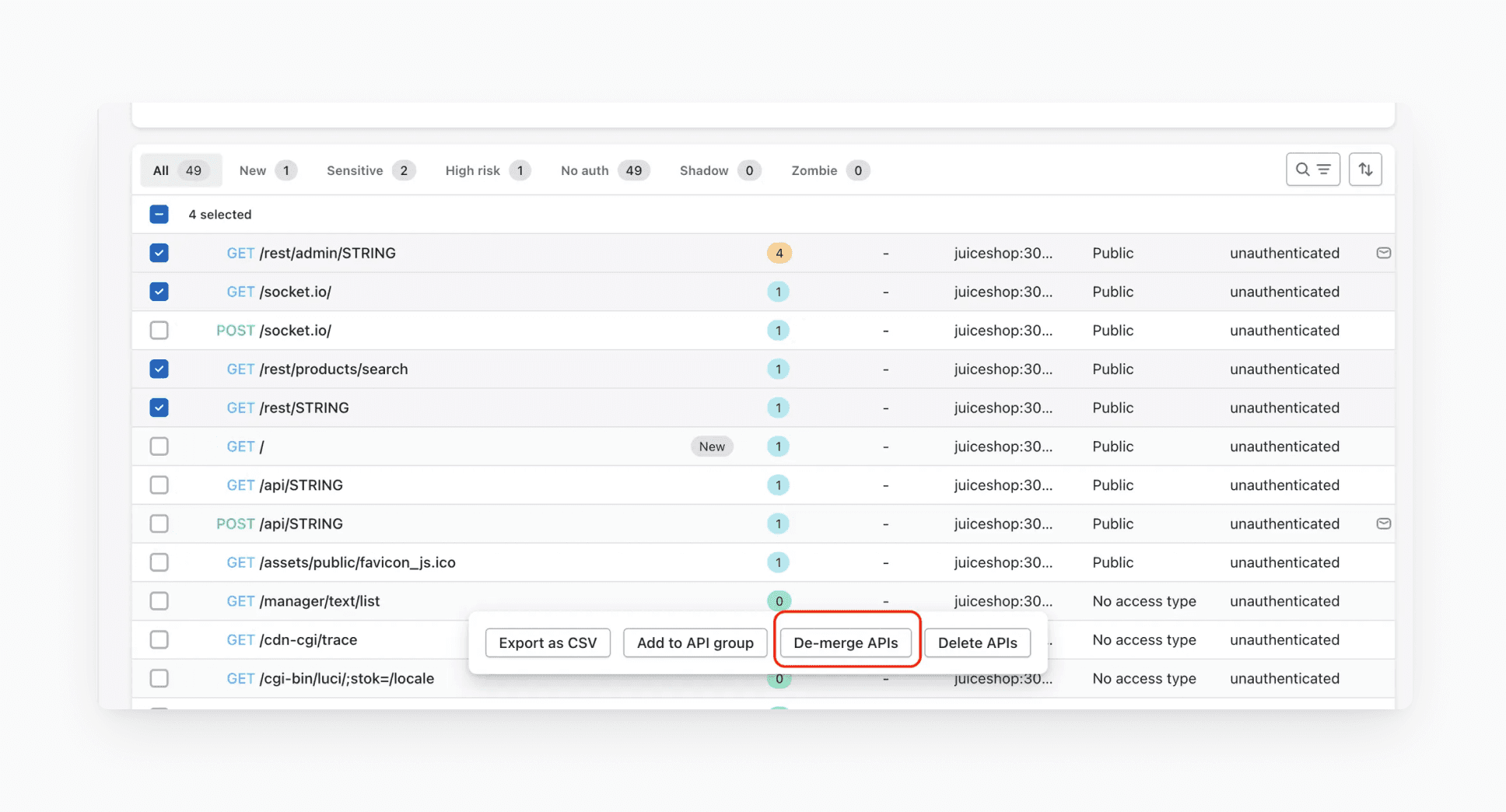Open POST /api/STRING endpoint
This screenshot has height=812, width=1506.
click(x=279, y=523)
